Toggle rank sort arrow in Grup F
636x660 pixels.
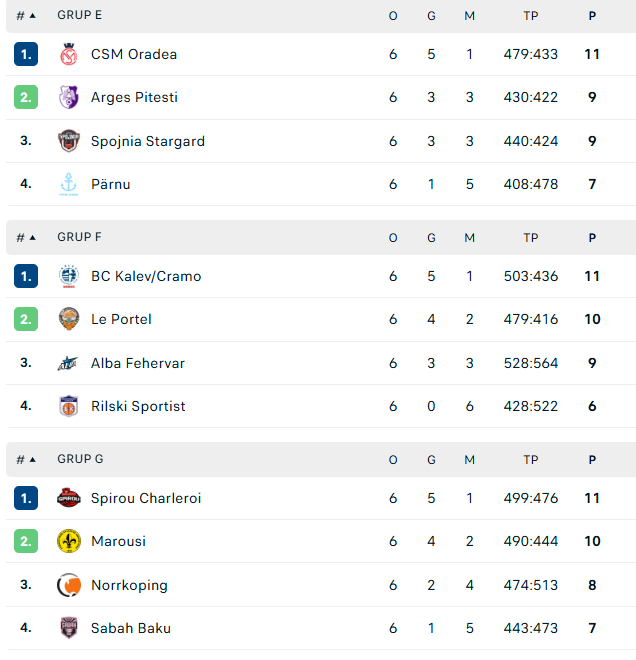tap(33, 238)
